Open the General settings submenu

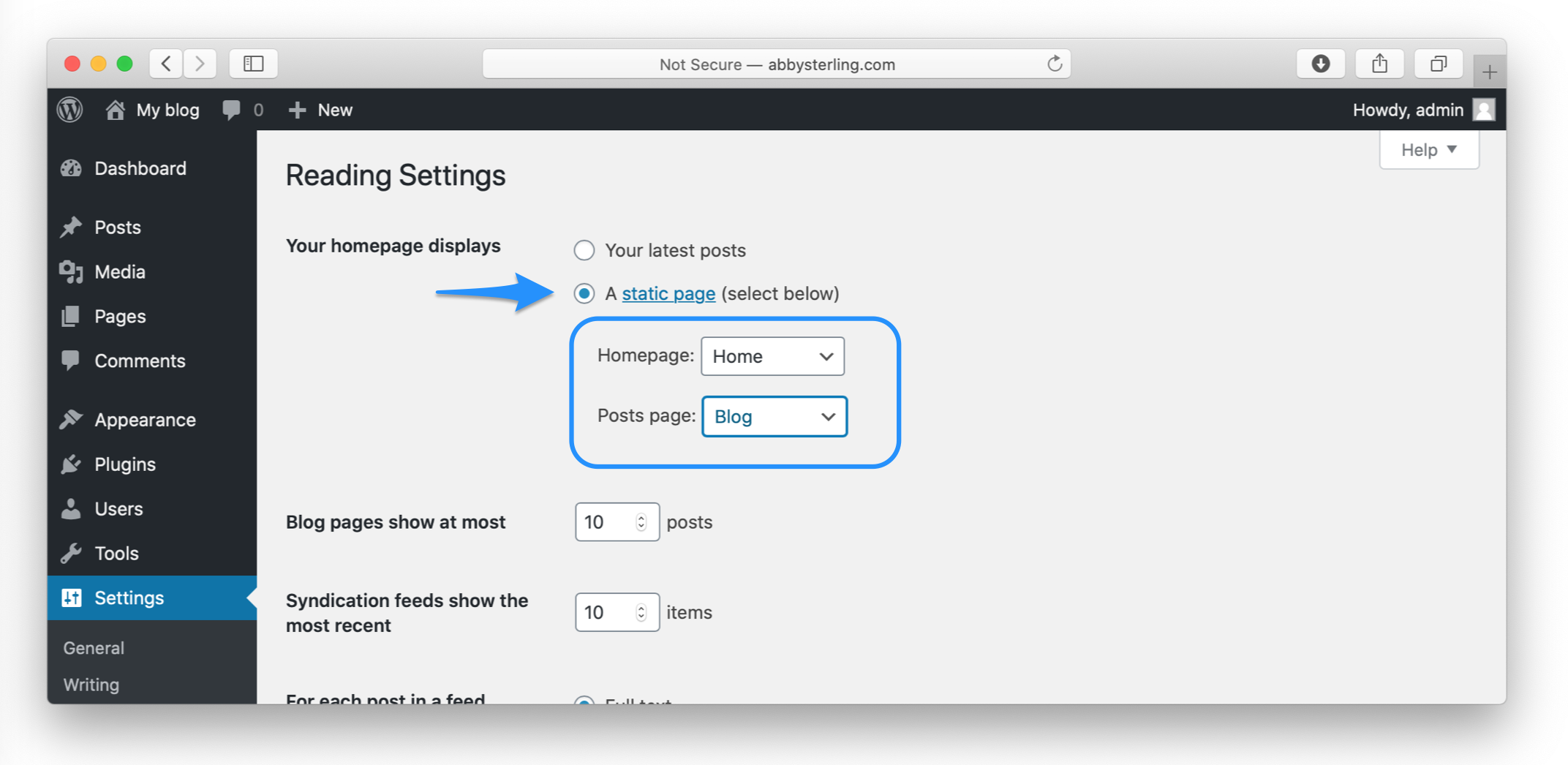[93, 647]
